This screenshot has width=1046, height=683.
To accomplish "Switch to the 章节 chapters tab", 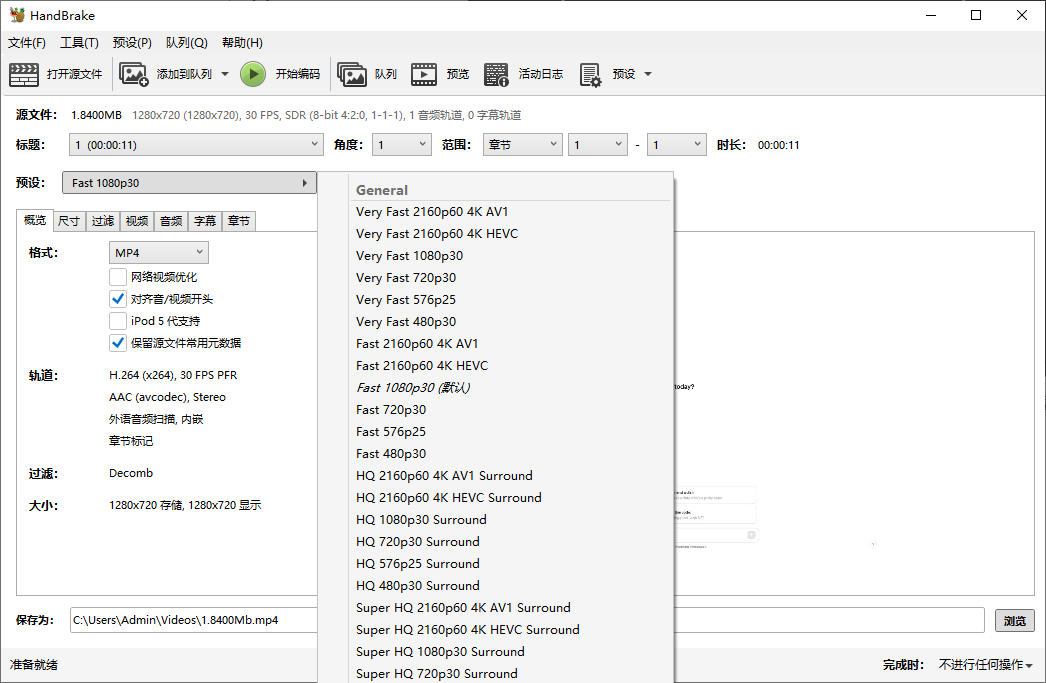I will coord(239,221).
